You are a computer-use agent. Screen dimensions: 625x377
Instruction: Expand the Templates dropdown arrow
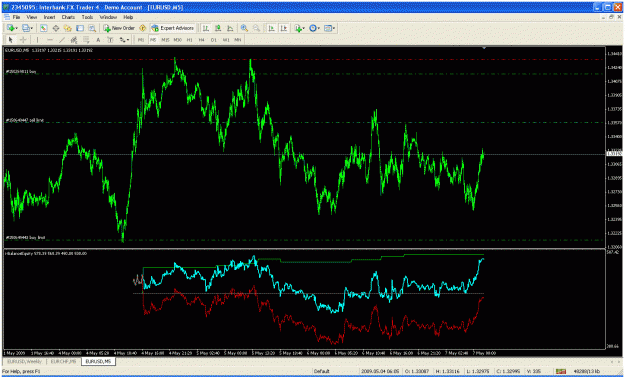(x=334, y=28)
